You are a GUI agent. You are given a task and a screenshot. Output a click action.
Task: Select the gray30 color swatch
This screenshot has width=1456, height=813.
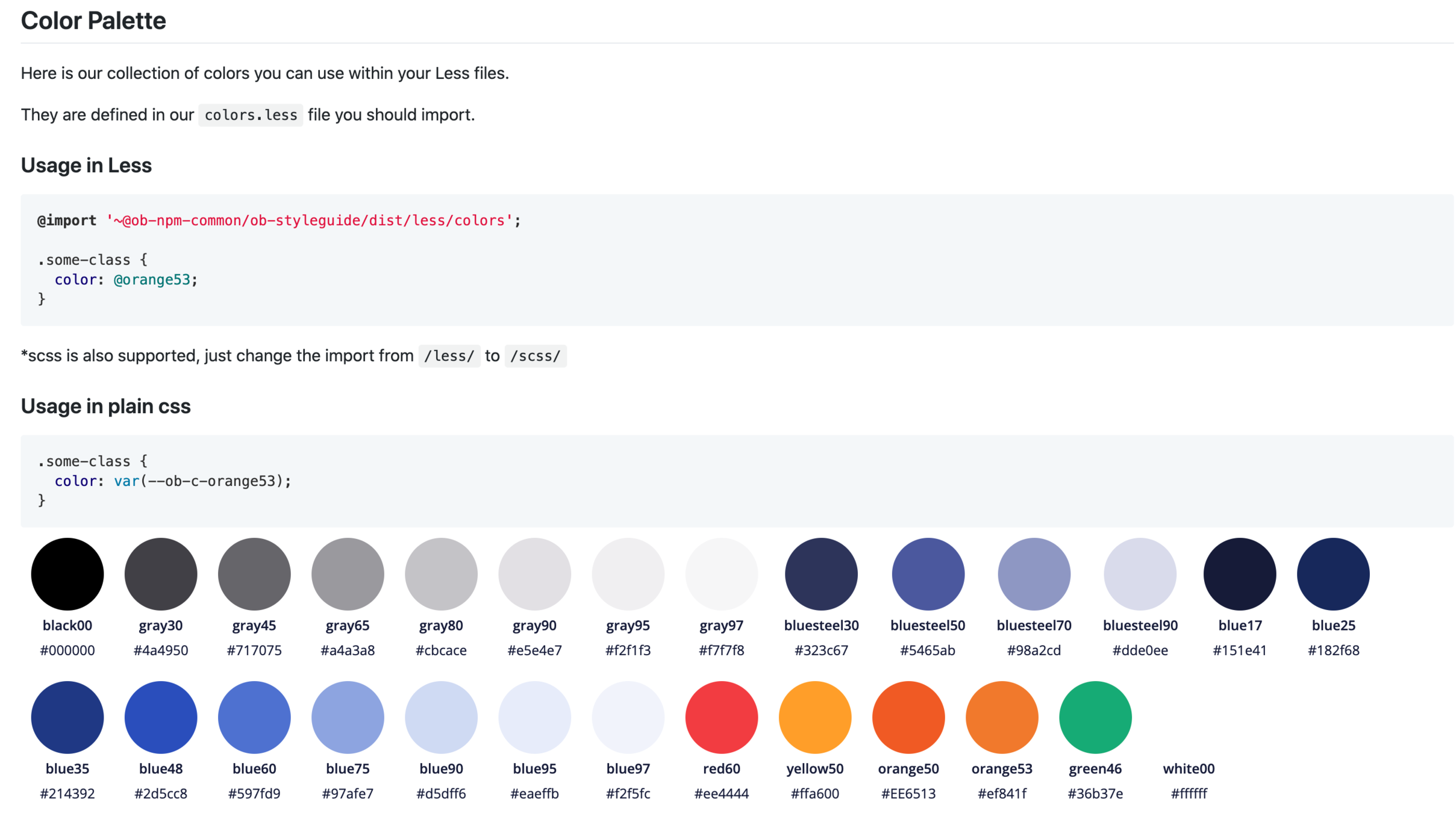[160, 573]
